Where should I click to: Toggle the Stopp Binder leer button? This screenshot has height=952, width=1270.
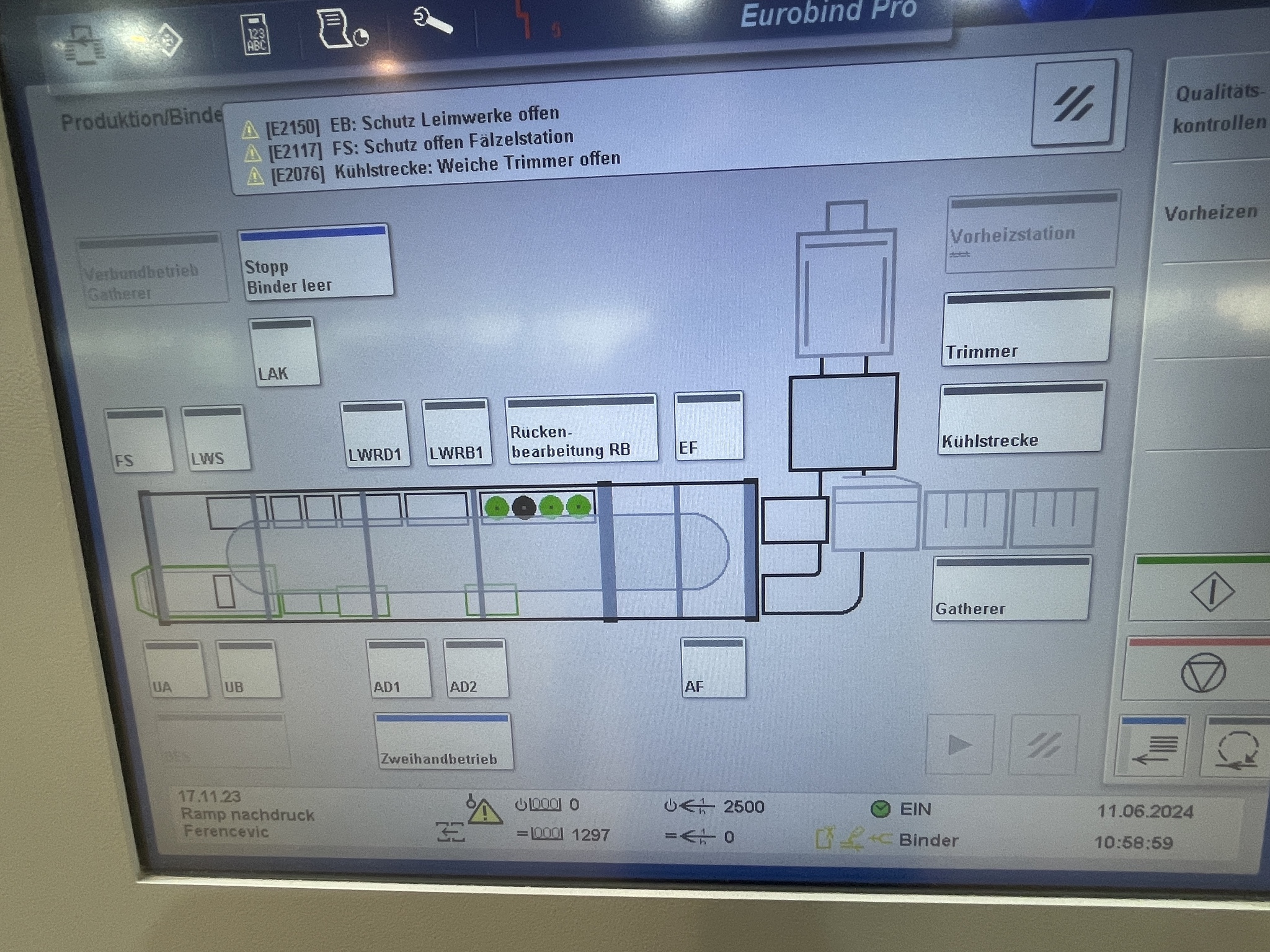click(316, 262)
